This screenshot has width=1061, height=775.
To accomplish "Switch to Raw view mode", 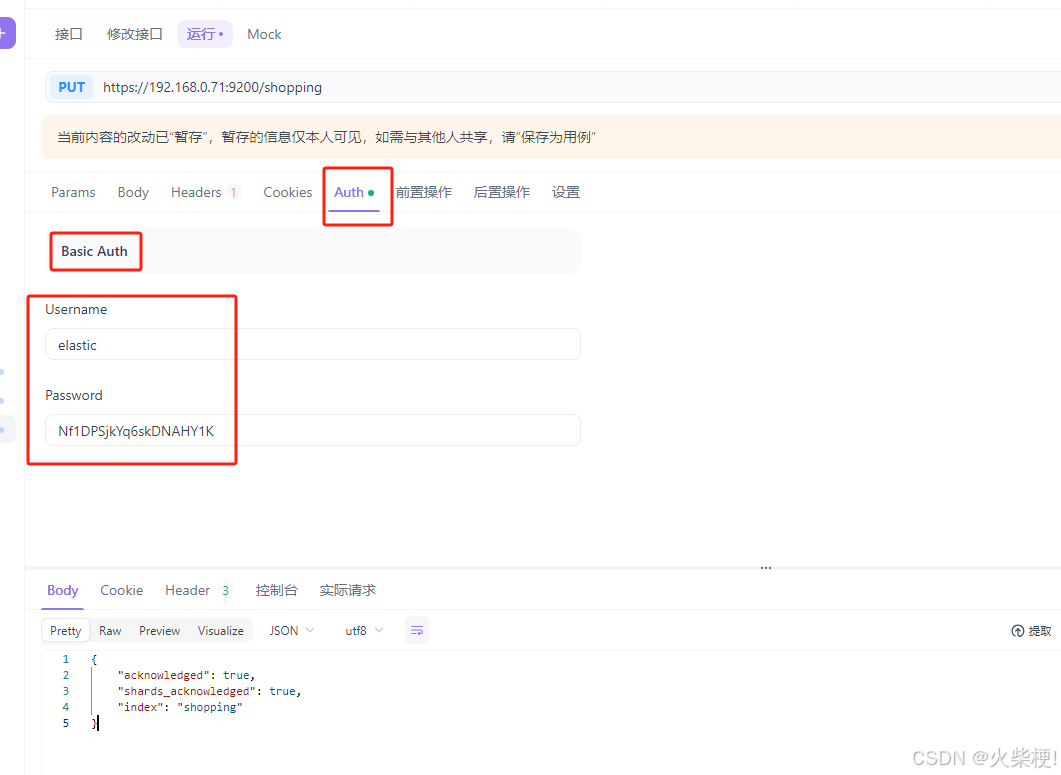I will click(x=110, y=631).
